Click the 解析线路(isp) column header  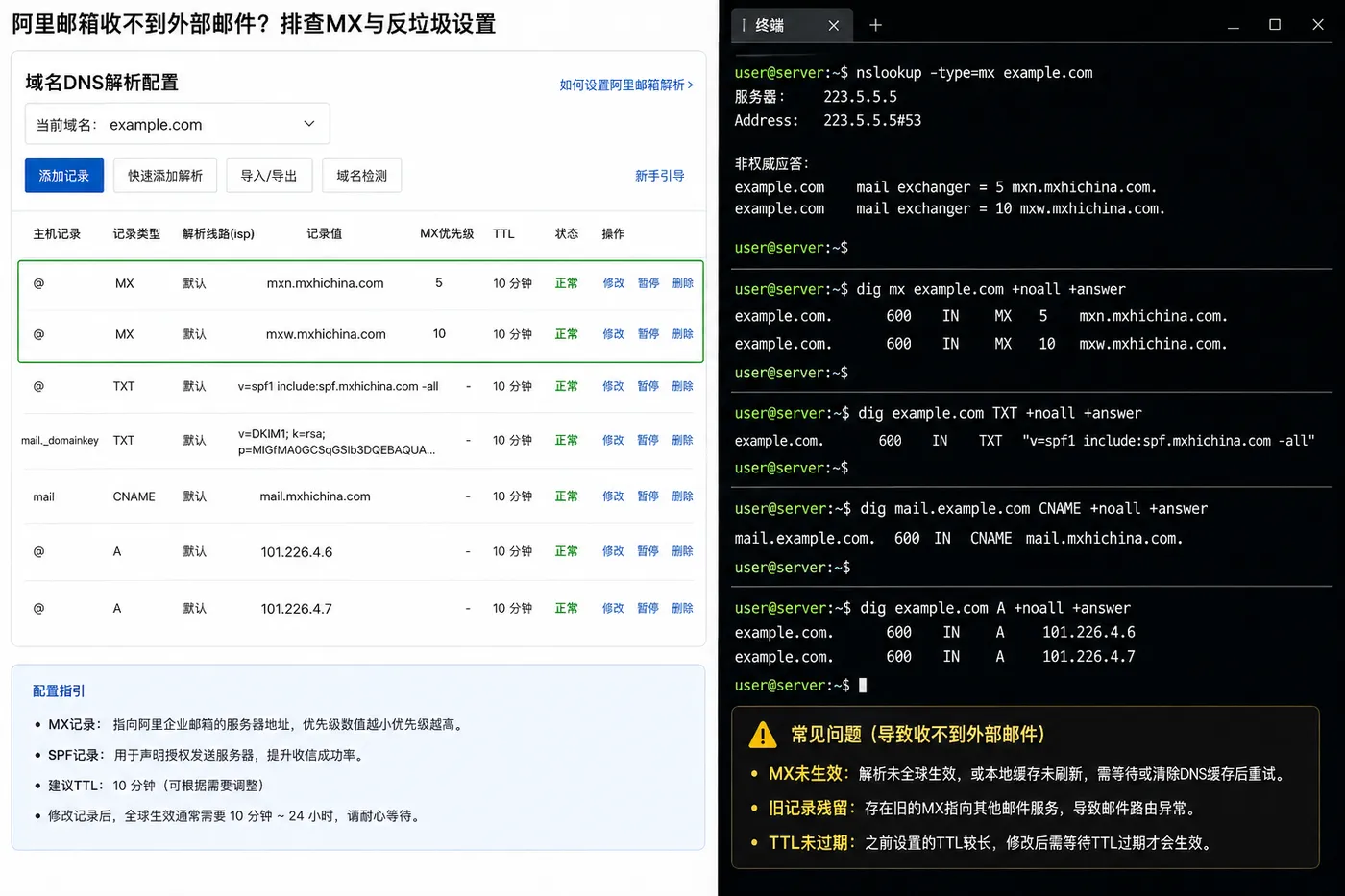point(218,233)
